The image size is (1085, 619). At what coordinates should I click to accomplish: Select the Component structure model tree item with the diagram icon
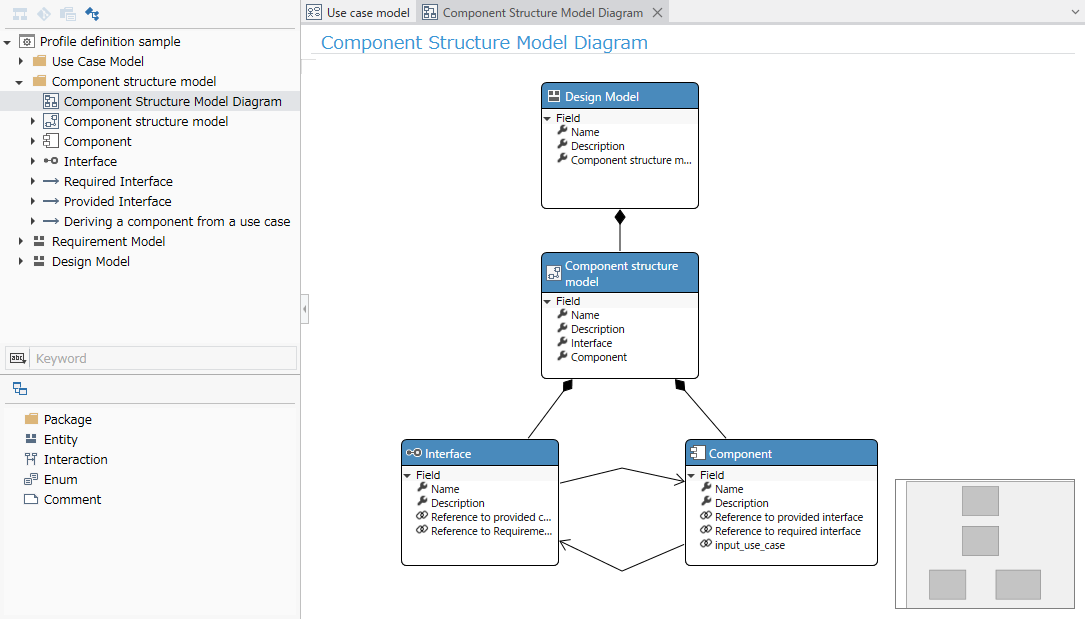coord(146,121)
